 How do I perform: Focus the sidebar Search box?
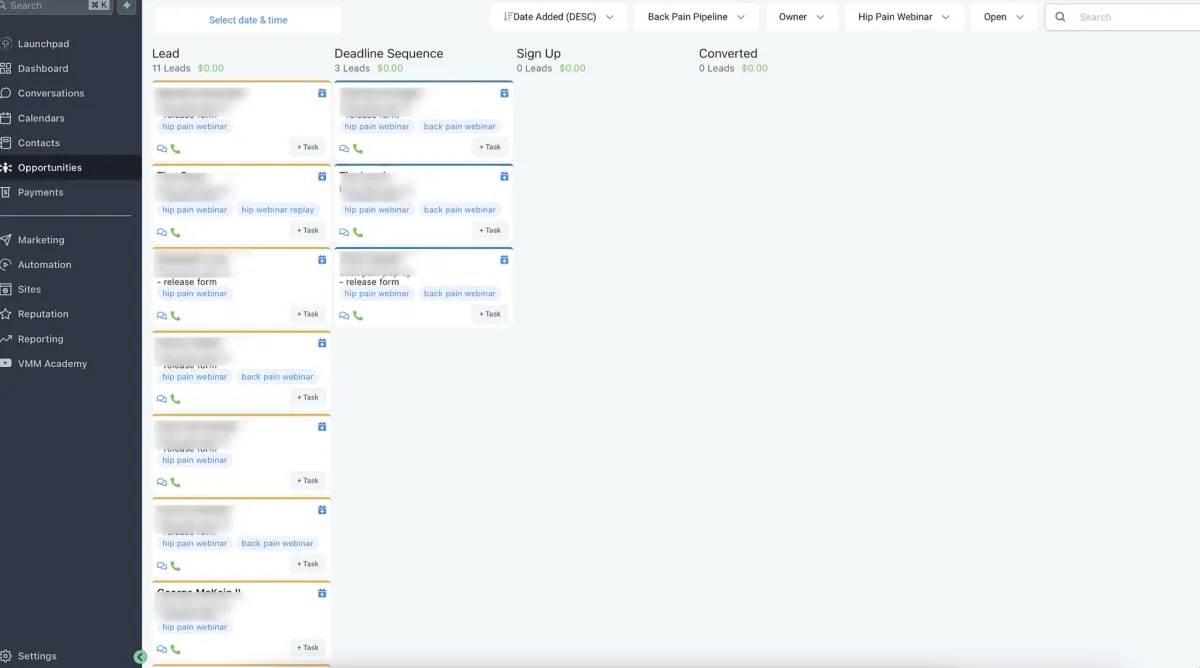point(55,5)
